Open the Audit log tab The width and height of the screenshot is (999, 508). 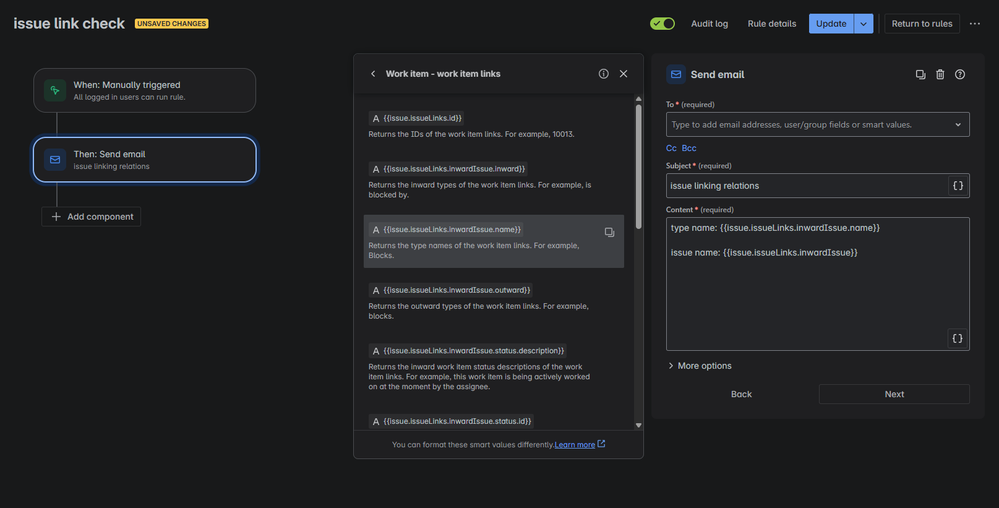[x=709, y=24]
